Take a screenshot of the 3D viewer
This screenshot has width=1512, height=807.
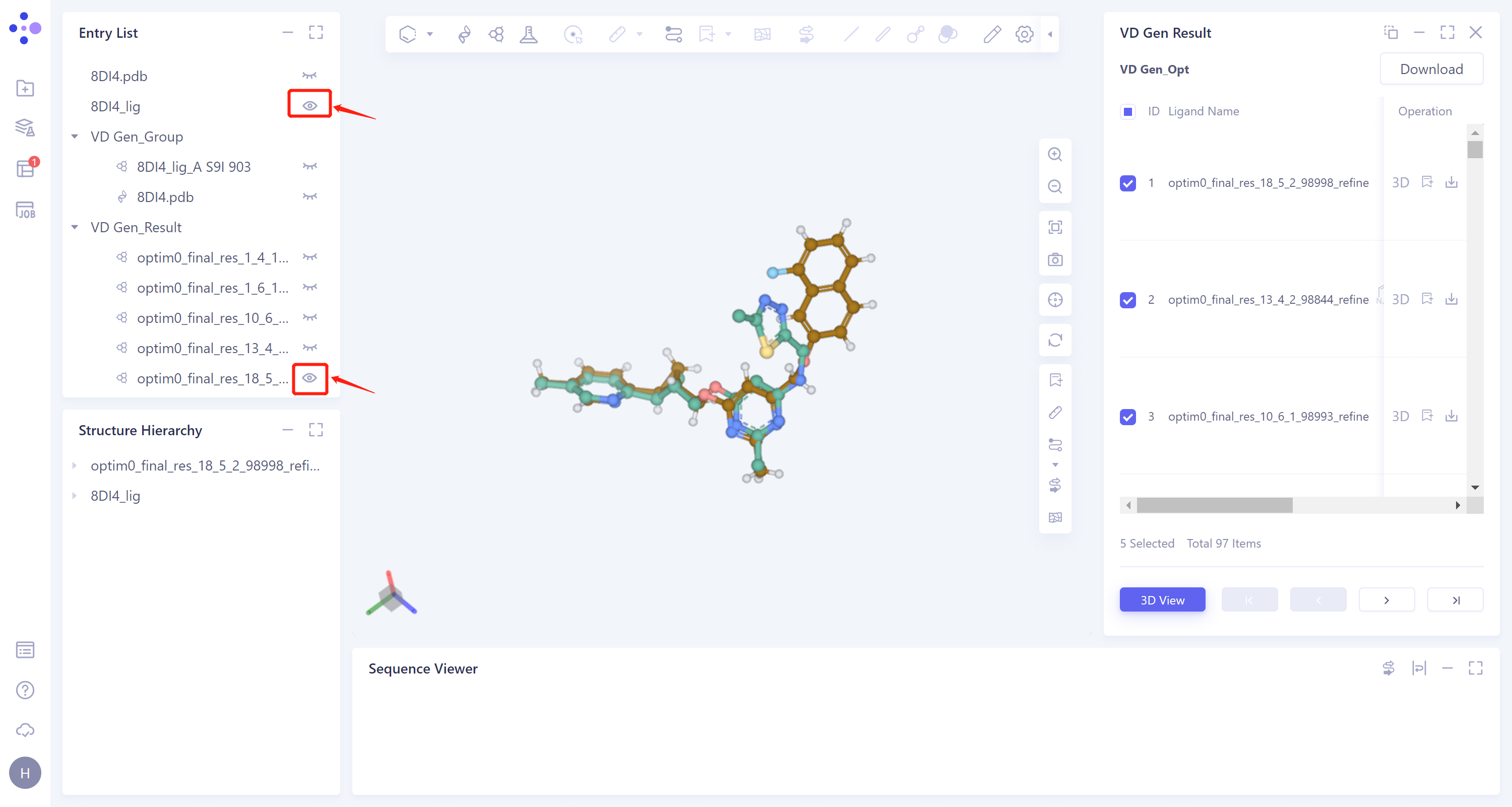tap(1055, 260)
